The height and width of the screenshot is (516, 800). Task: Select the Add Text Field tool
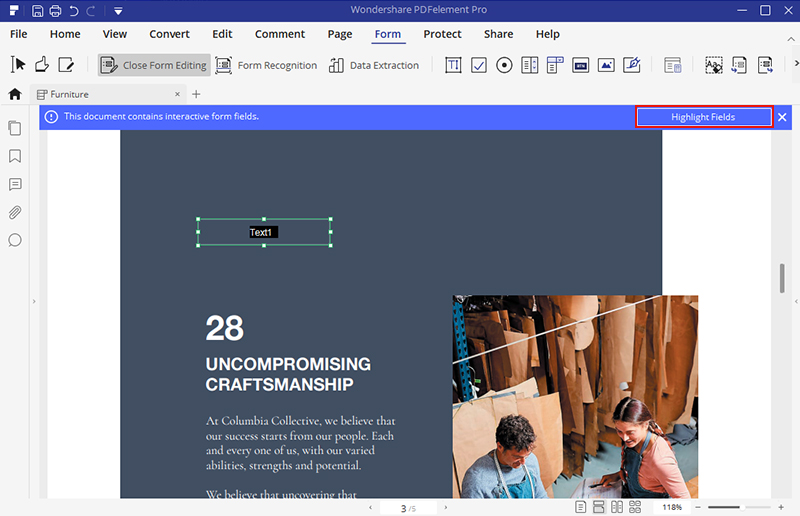(x=453, y=65)
